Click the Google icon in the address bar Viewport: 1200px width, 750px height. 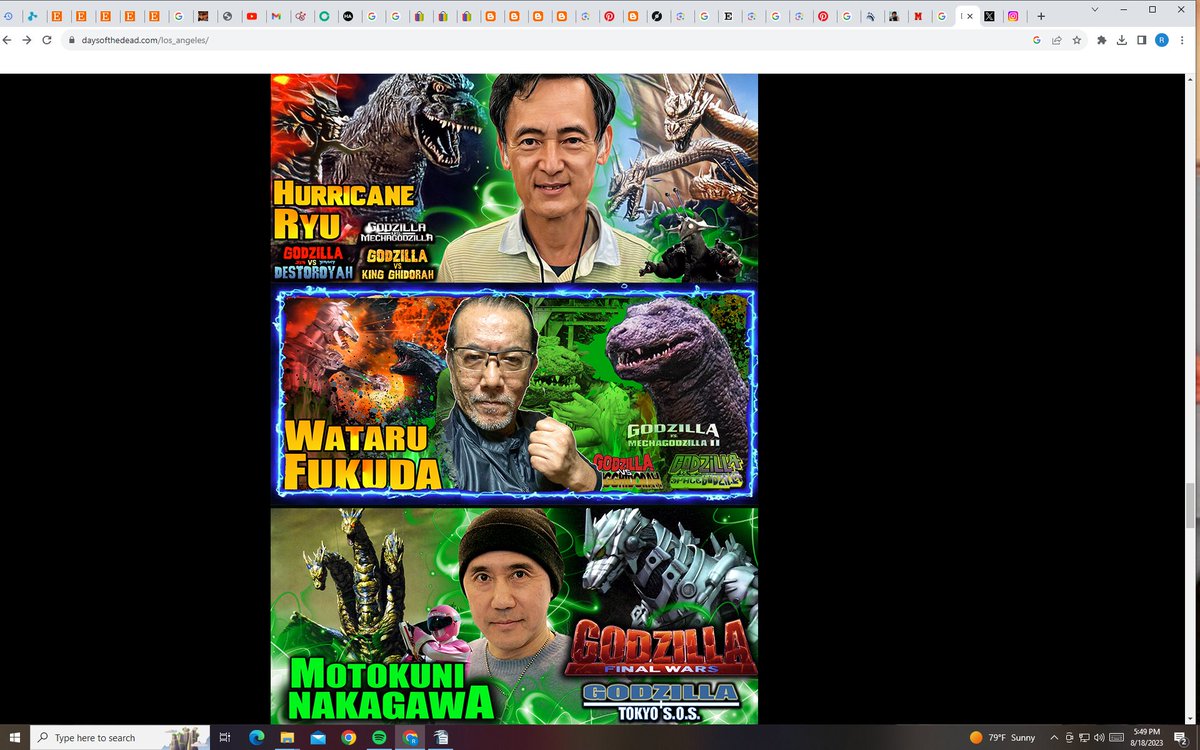click(1037, 40)
